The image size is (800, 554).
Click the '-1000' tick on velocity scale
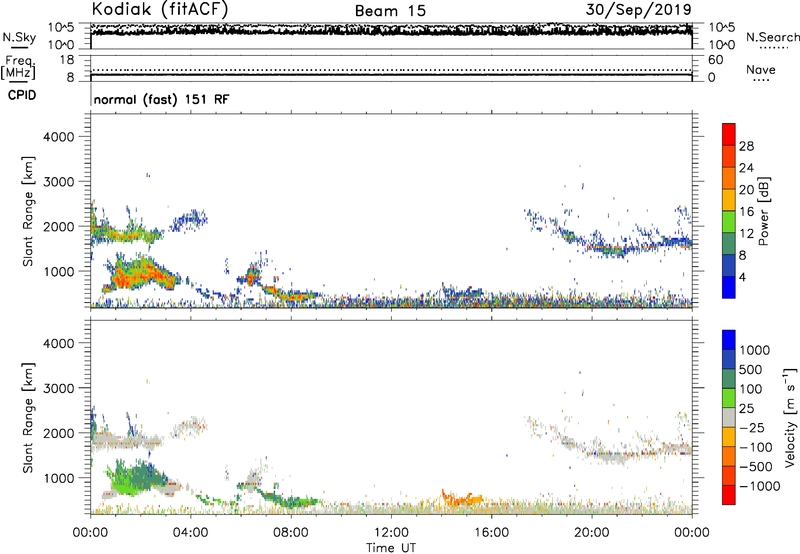(759, 486)
